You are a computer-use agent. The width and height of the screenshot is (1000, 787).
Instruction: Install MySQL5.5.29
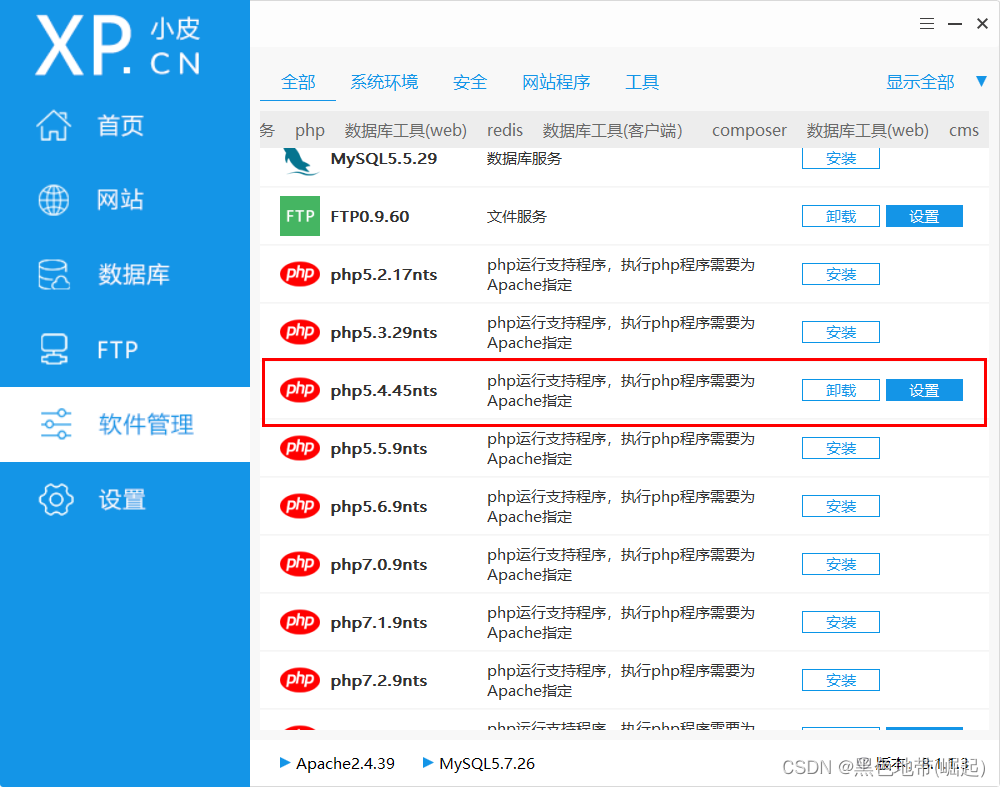841,158
